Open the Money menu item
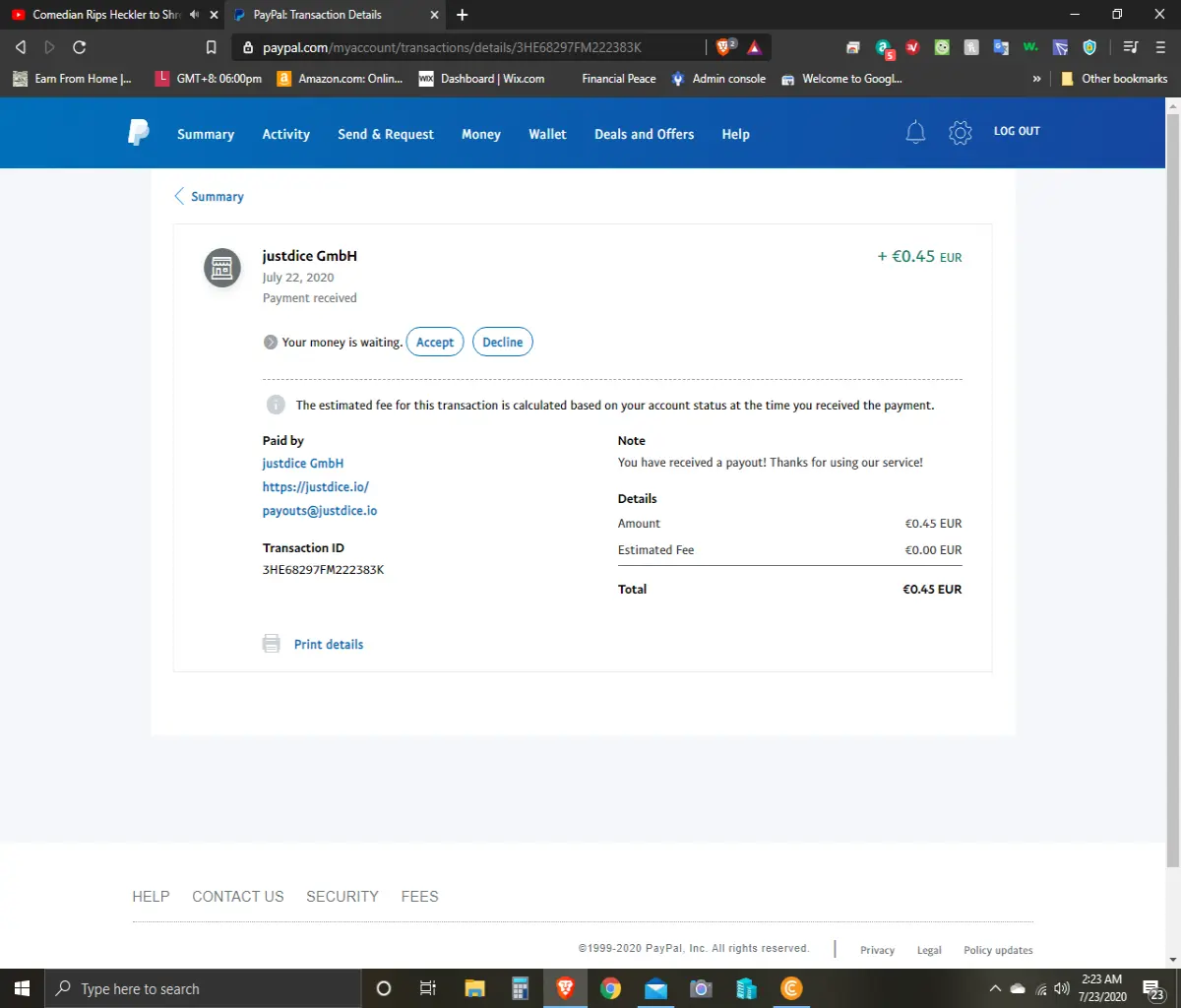1181x1008 pixels. click(x=481, y=134)
